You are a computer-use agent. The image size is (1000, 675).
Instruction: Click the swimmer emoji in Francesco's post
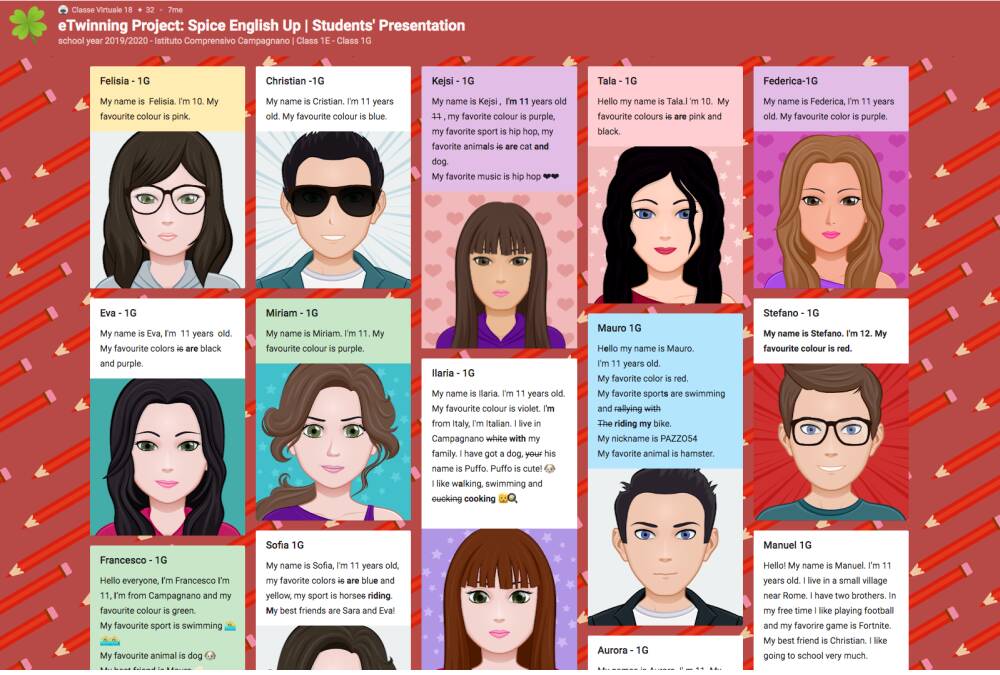pos(230,626)
